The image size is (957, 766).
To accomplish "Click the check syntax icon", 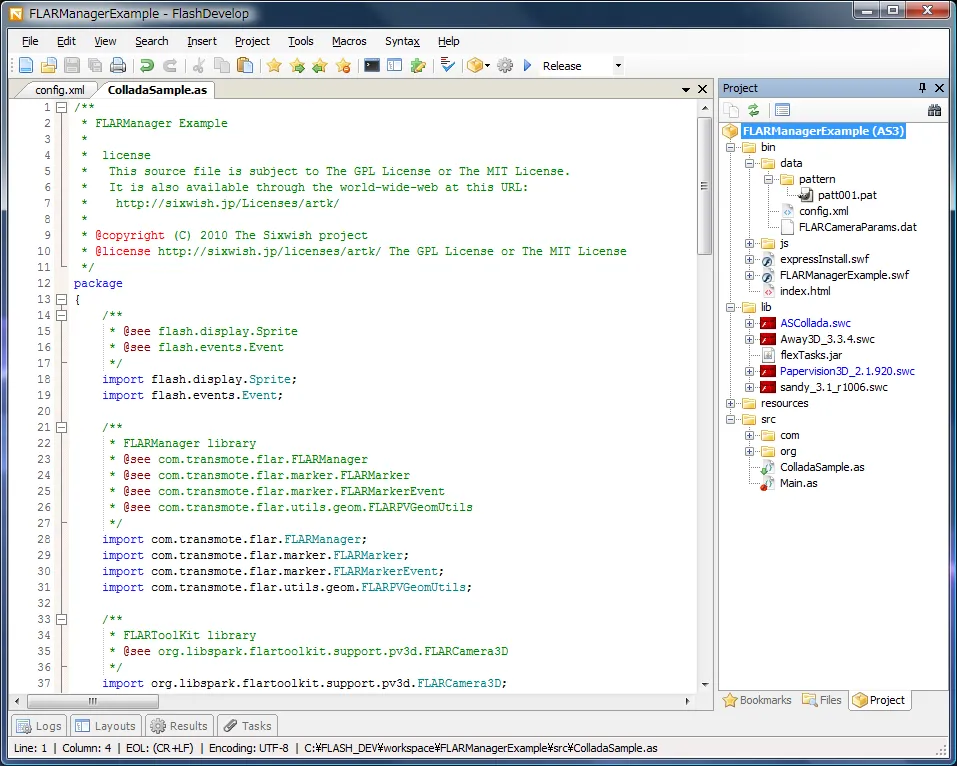I will pos(447,65).
